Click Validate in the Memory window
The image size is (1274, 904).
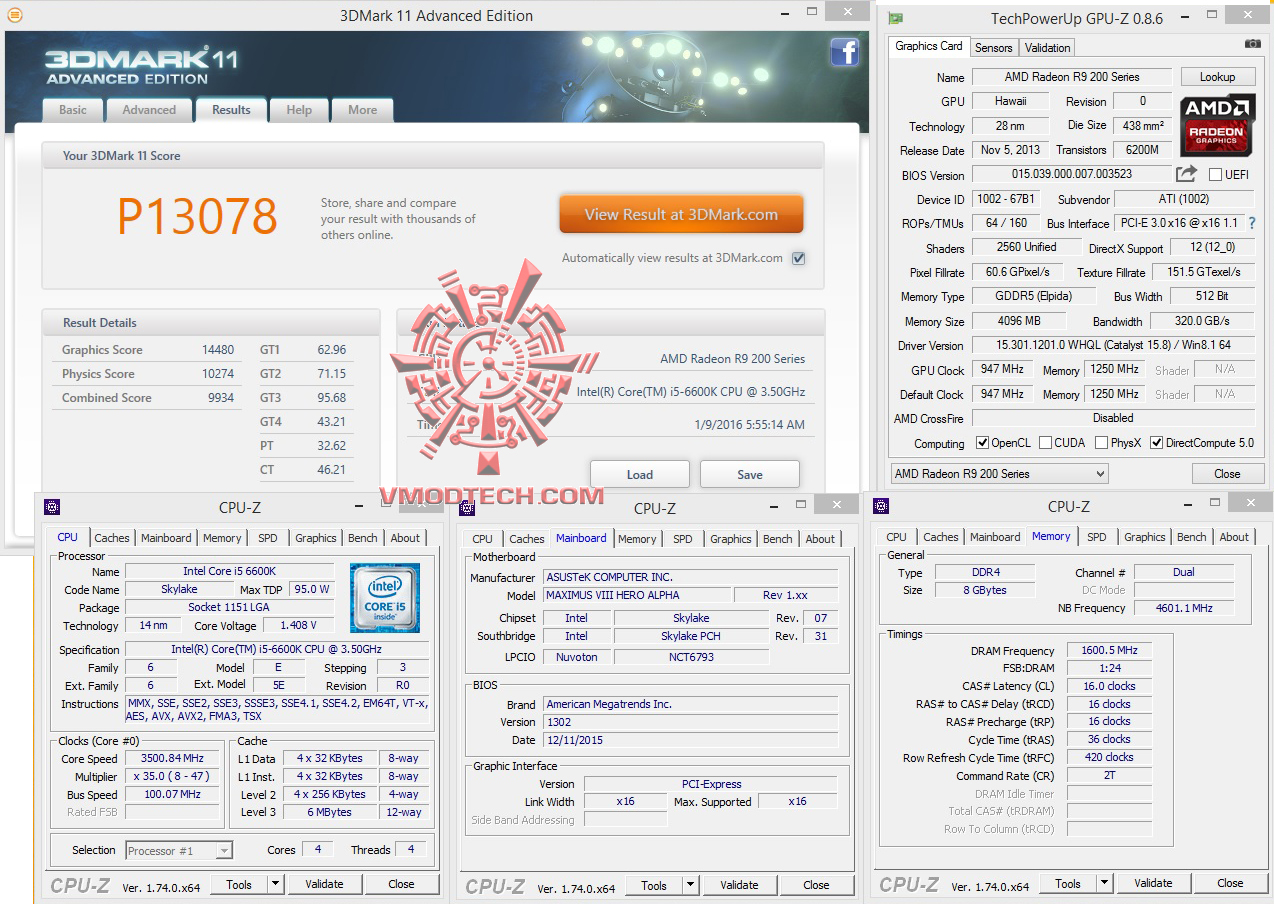pos(1153,883)
